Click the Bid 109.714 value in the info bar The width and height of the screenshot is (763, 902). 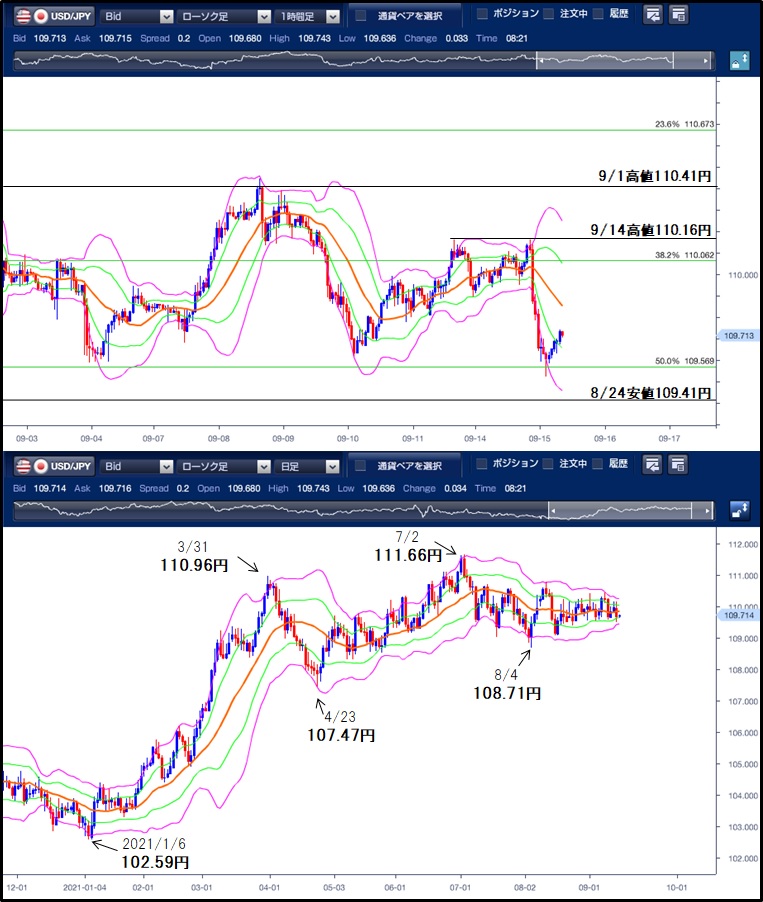click(x=49, y=488)
